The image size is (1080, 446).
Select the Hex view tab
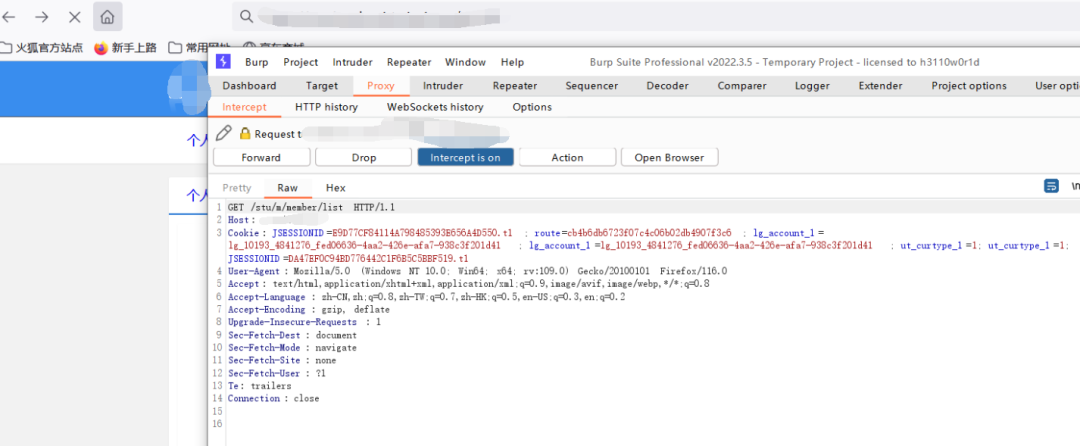[x=335, y=188]
